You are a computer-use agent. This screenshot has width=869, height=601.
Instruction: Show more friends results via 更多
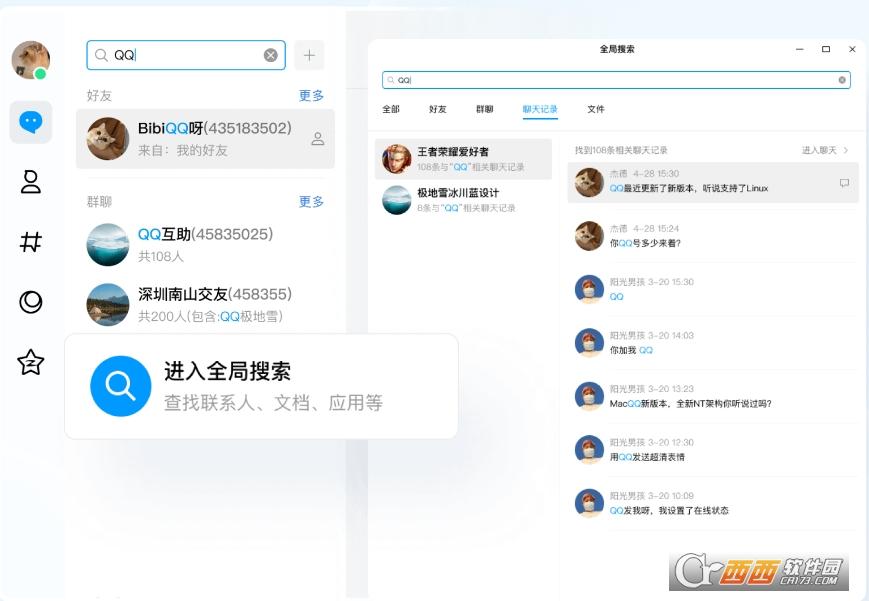coord(311,95)
